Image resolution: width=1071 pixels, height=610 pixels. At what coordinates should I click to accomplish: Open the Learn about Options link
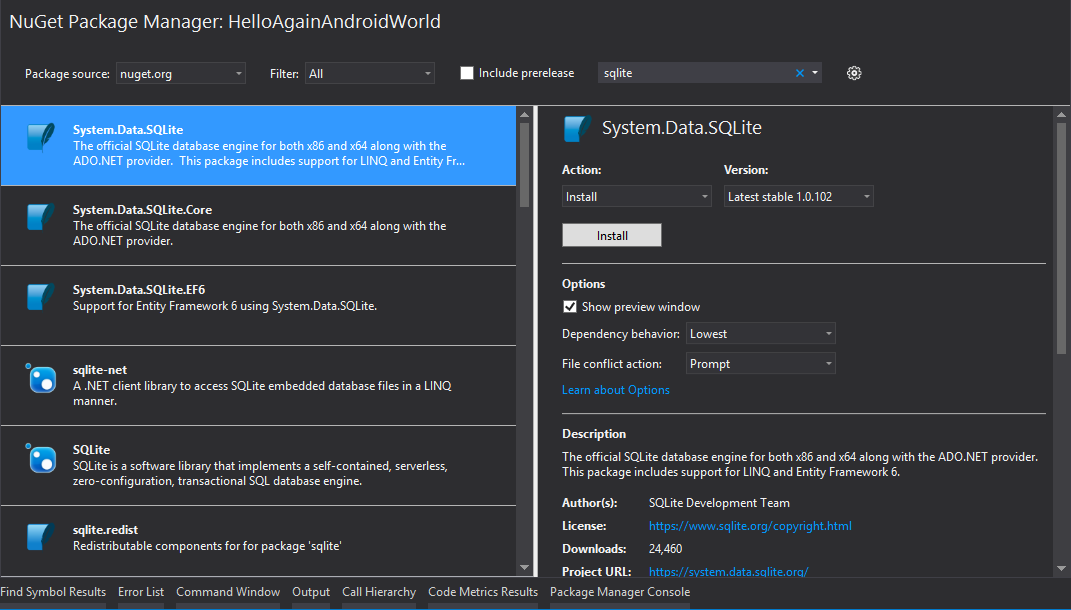point(616,390)
